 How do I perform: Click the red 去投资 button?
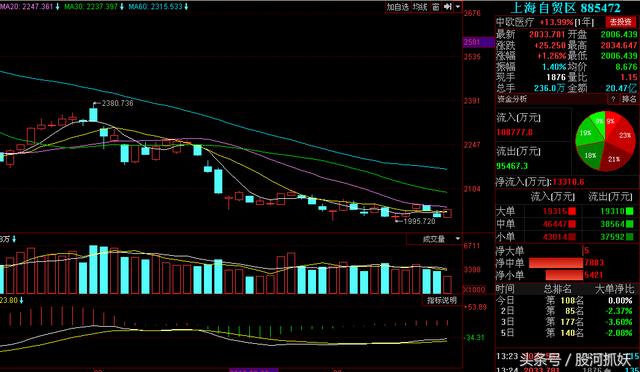coord(620,22)
